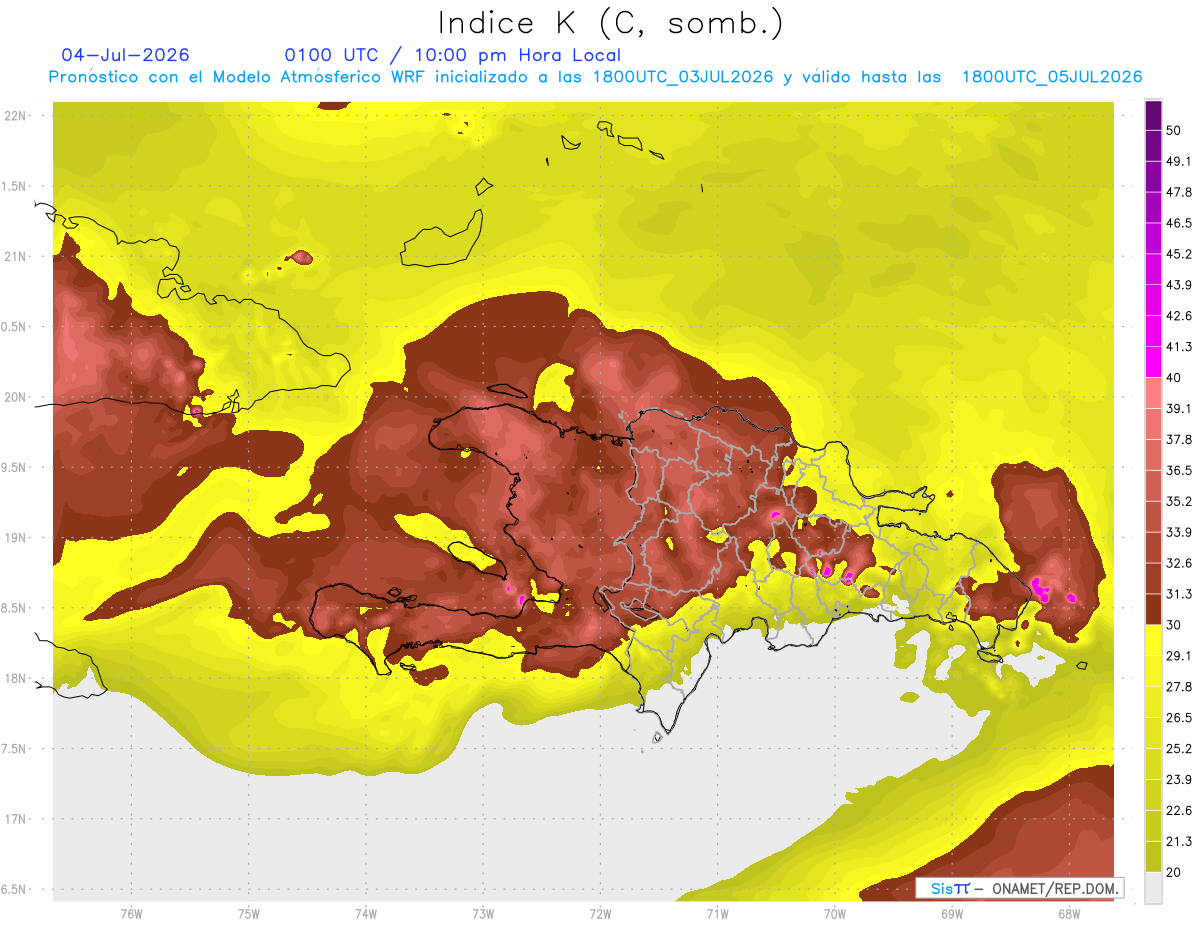The image size is (1200, 927).
Task: Click the dark purple swatch above 50
Action: click(1153, 114)
